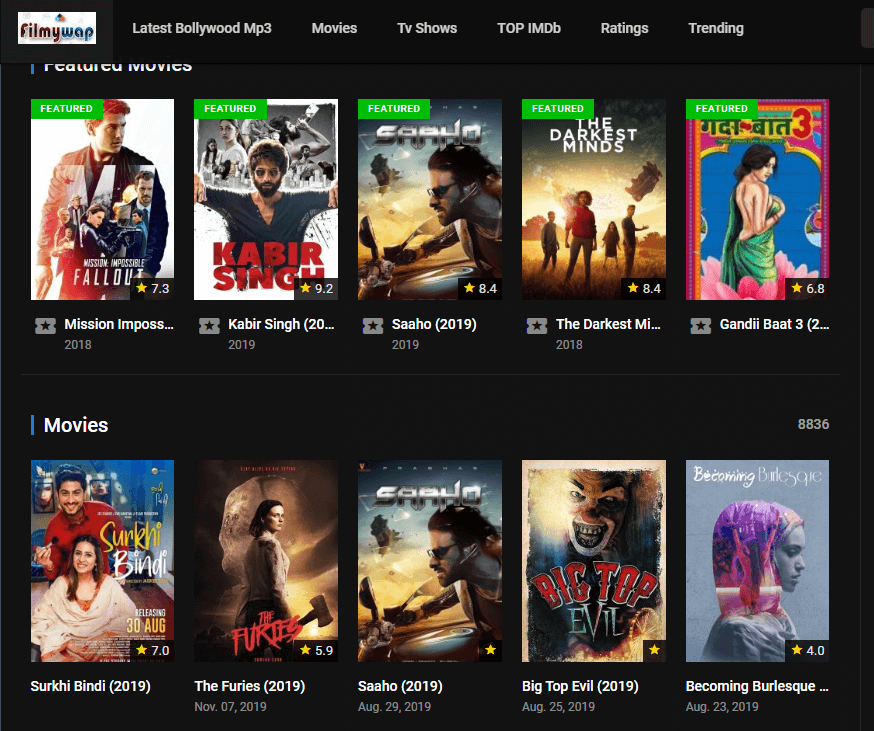This screenshot has width=874, height=731.
Task: Go to Tv Shows section
Action: pos(427,28)
